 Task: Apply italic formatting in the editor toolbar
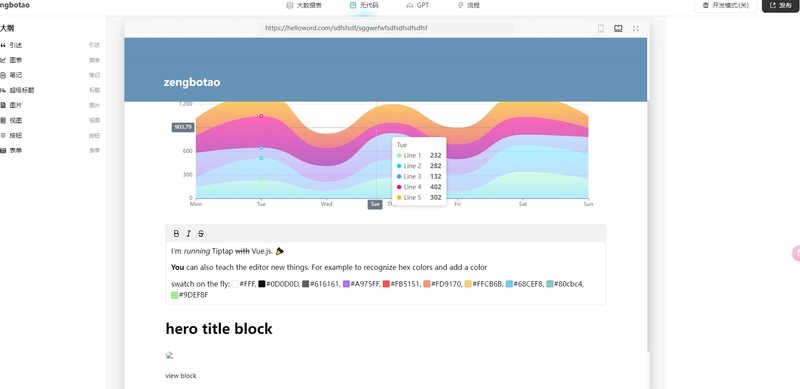[188, 233]
